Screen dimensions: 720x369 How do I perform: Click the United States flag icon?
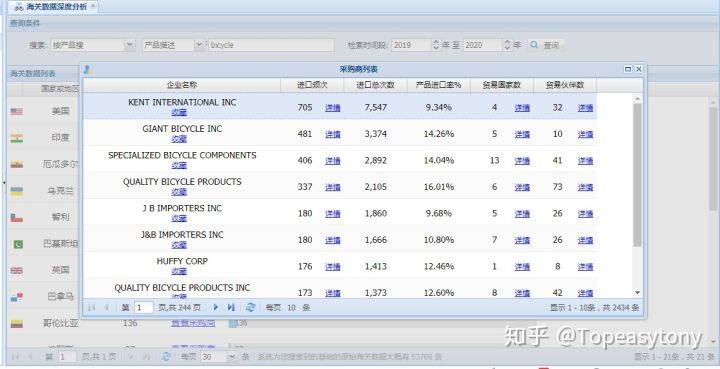(17, 111)
